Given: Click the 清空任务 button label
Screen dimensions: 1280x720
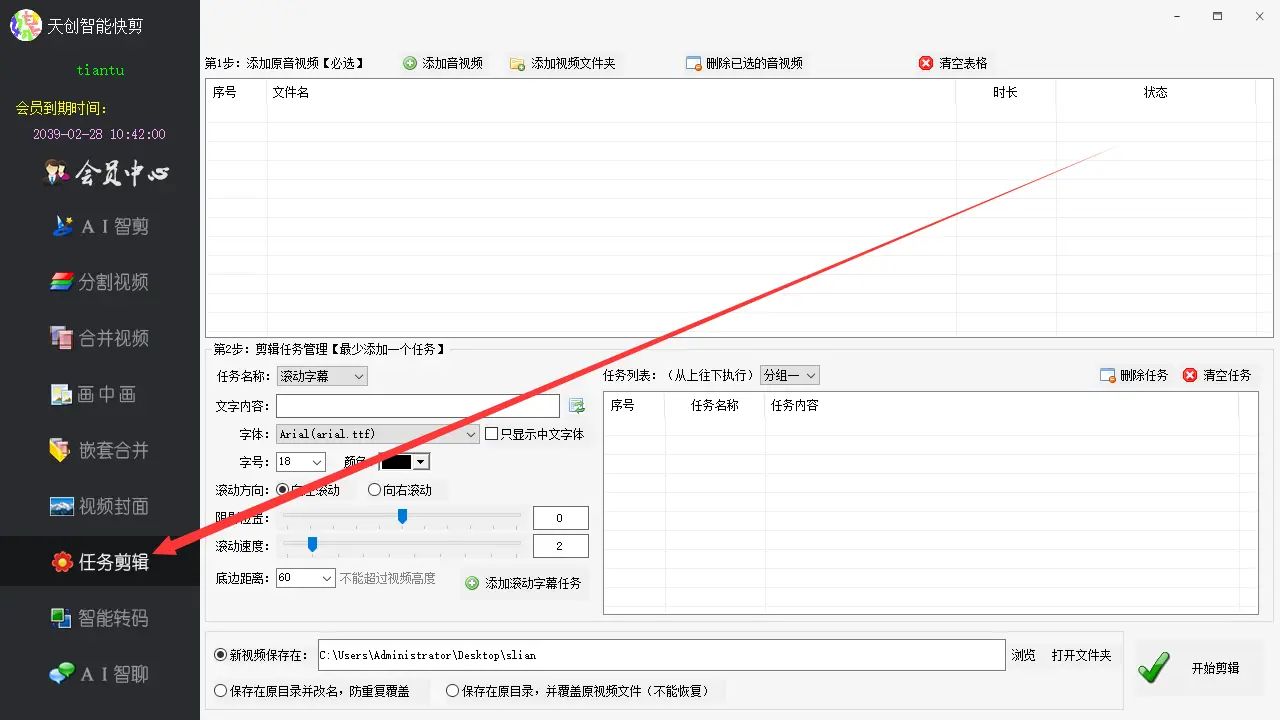Looking at the screenshot, I should [x=1227, y=375].
